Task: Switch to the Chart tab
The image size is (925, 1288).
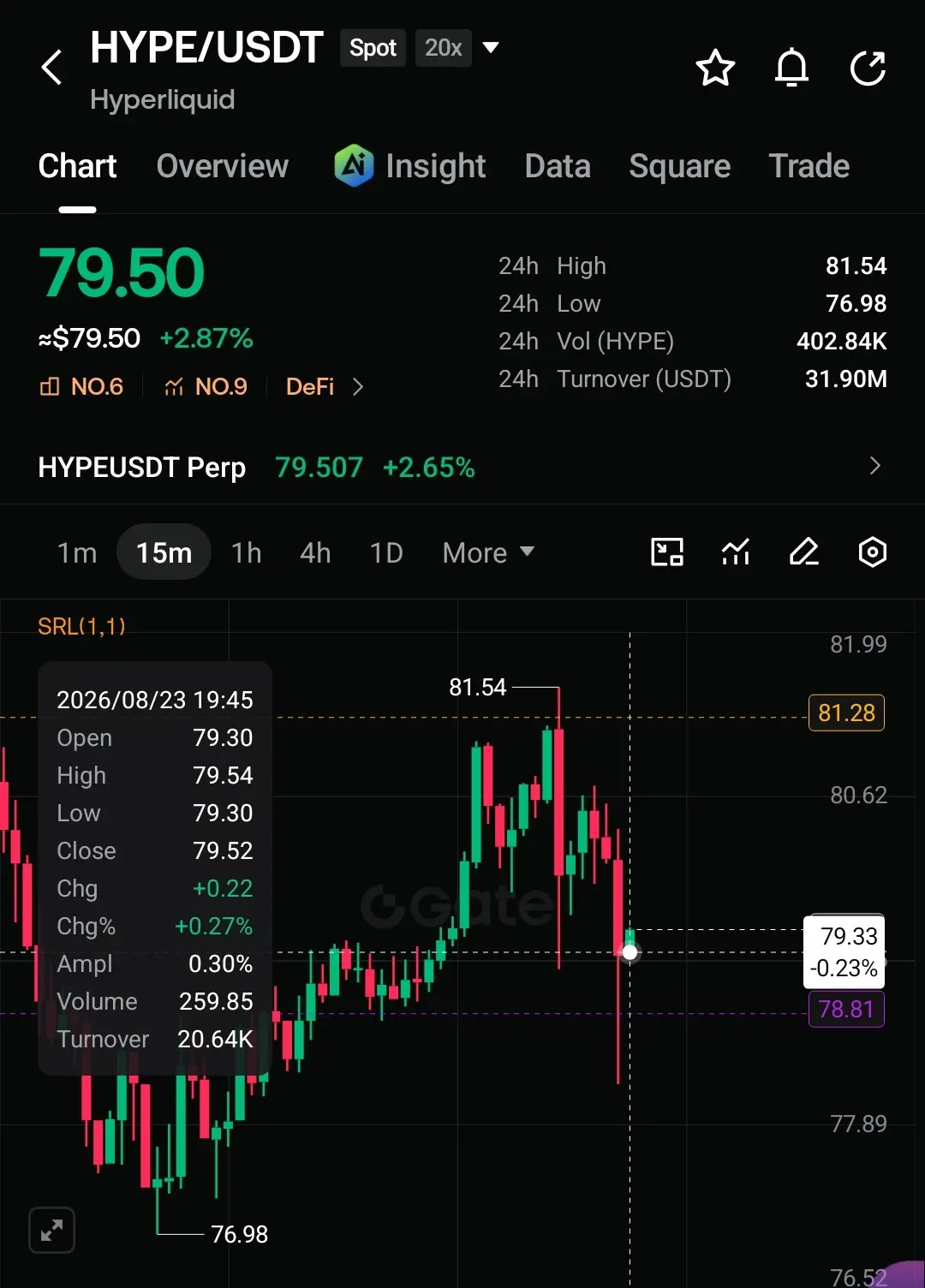Action: pos(77,166)
